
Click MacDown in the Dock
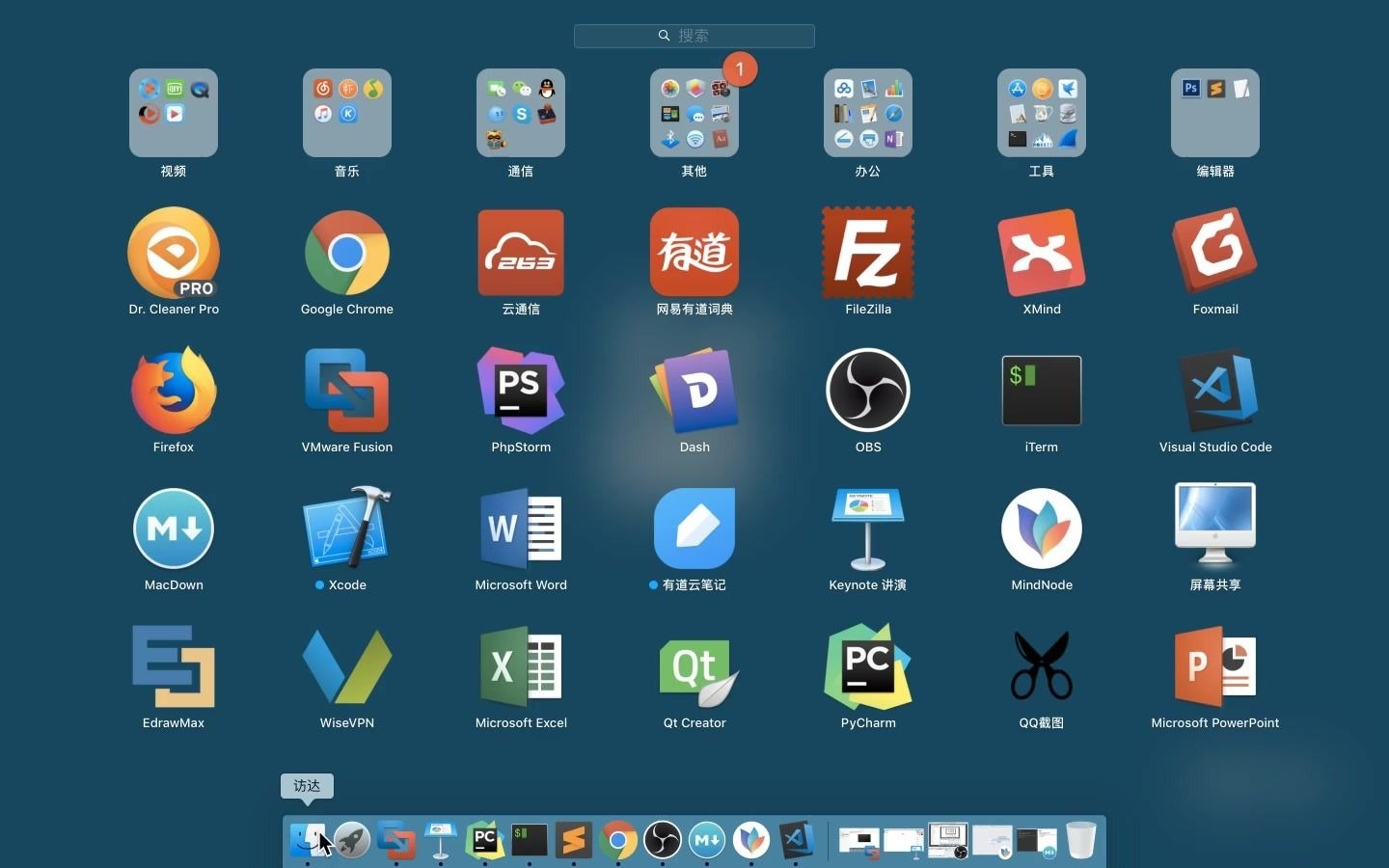707,840
